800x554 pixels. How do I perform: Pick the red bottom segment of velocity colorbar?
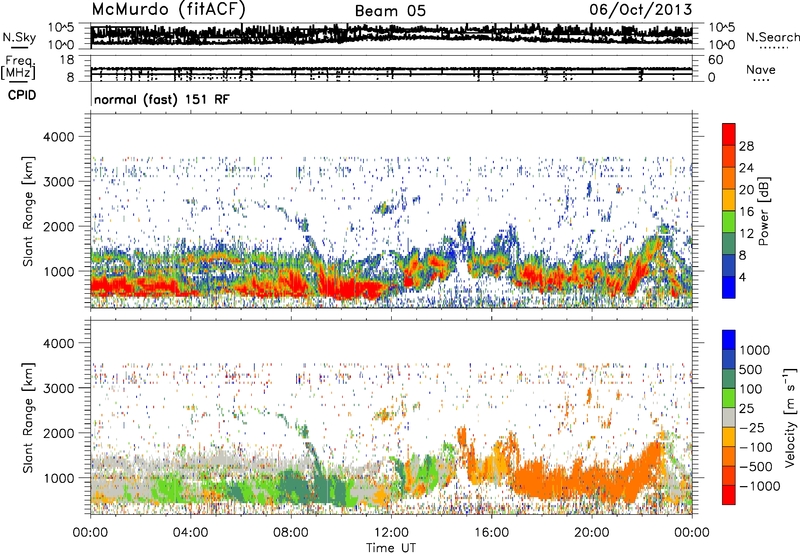click(x=729, y=495)
